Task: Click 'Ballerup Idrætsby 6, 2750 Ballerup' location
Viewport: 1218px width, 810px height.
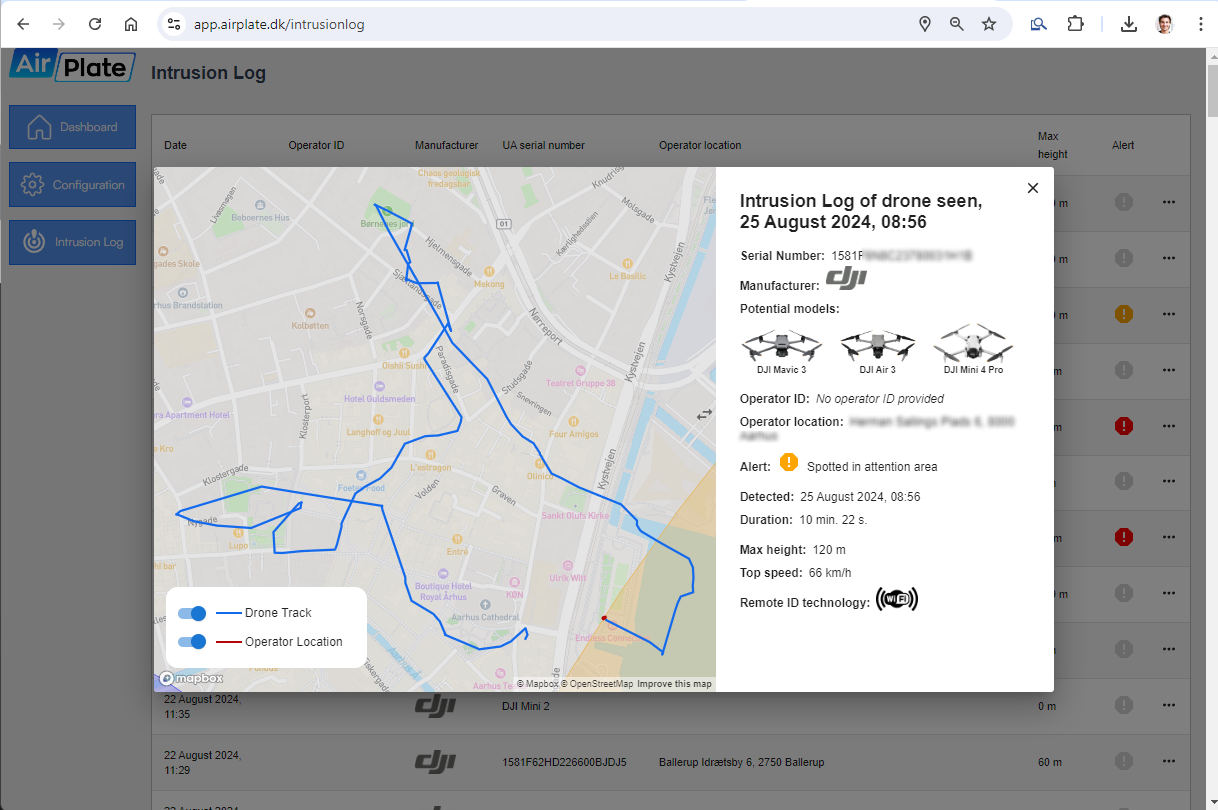Action: (x=741, y=762)
